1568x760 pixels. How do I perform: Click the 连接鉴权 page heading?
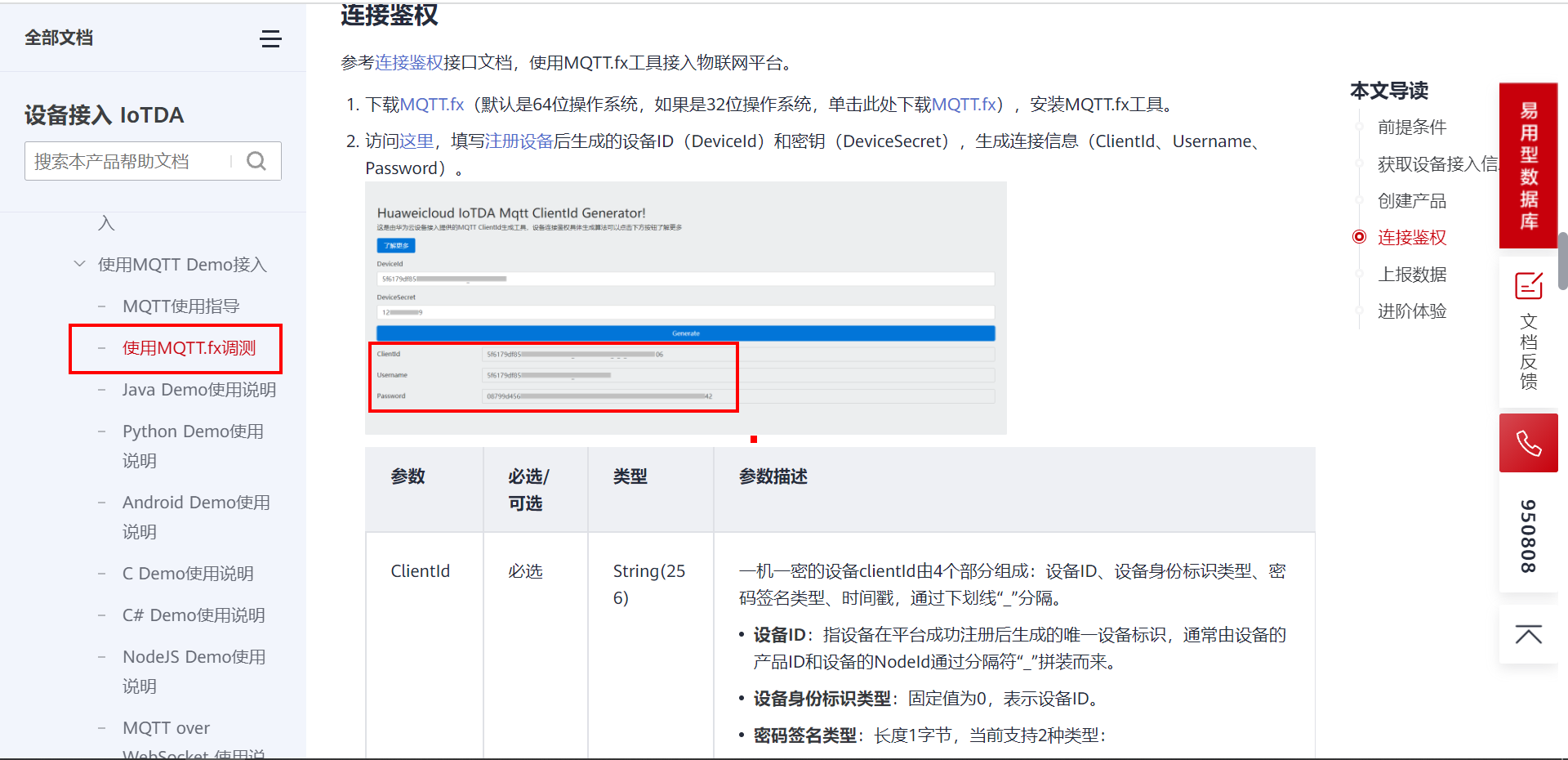[x=389, y=15]
